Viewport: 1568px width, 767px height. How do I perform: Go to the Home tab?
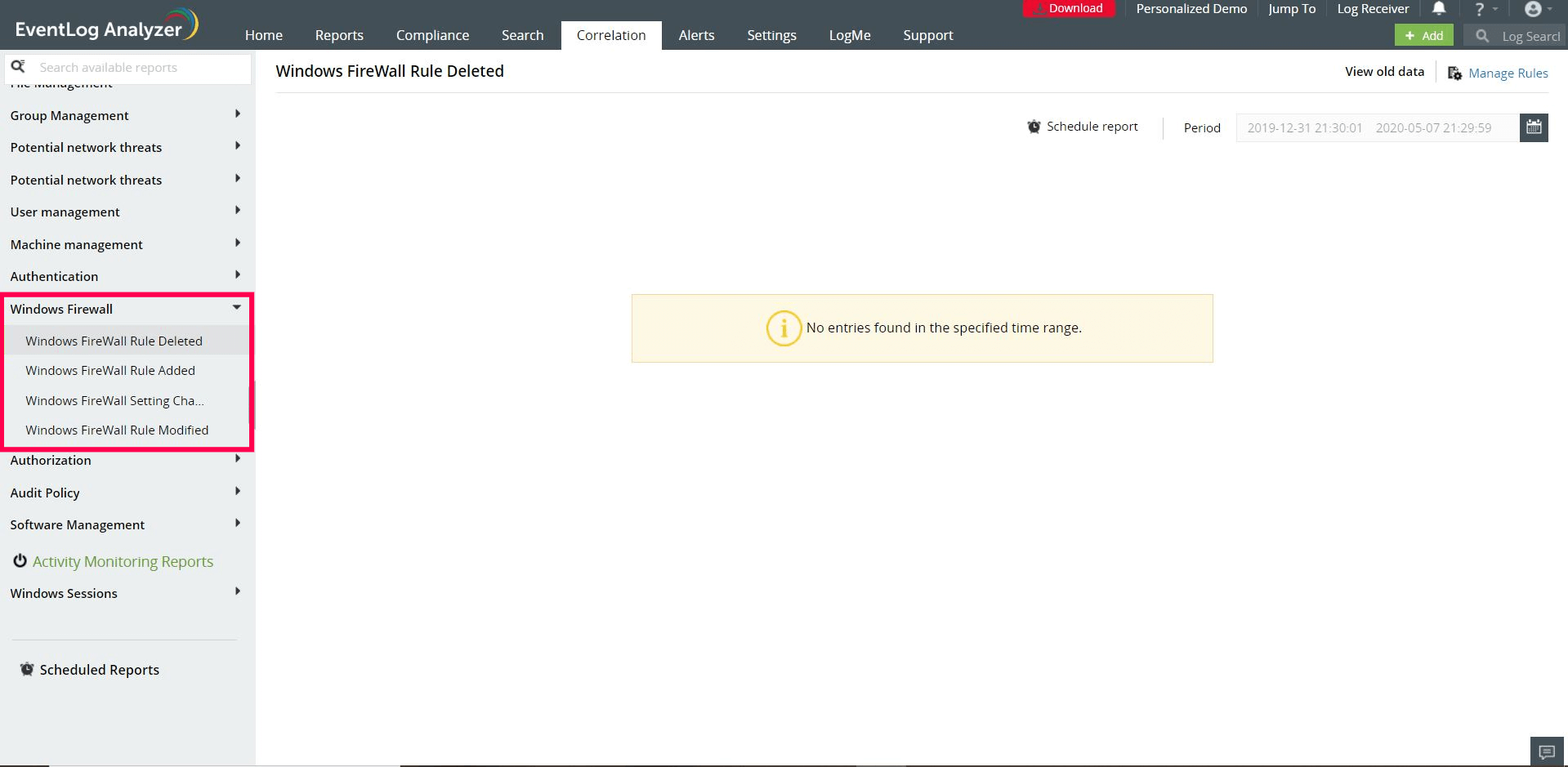coord(264,35)
